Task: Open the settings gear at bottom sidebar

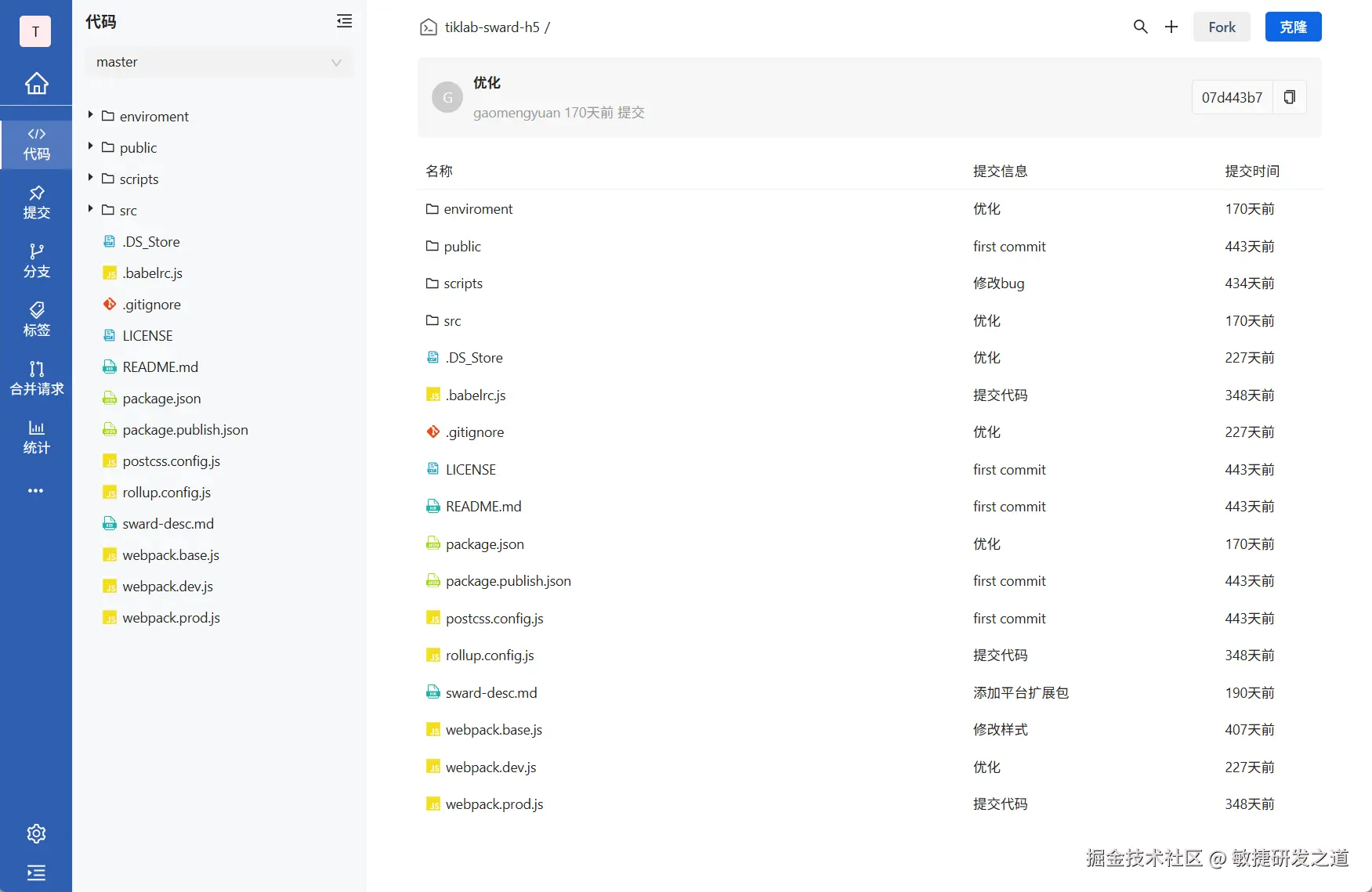Action: 36,833
